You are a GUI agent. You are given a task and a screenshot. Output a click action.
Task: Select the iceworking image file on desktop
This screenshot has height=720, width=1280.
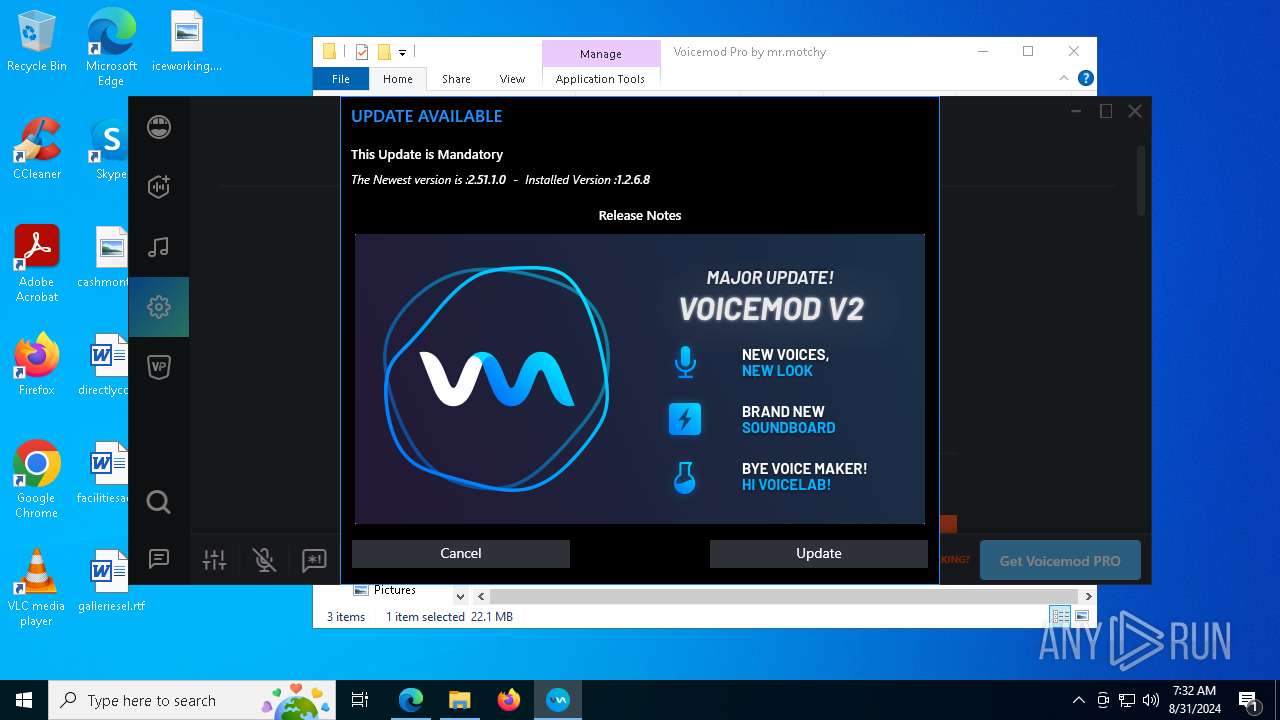tap(186, 41)
